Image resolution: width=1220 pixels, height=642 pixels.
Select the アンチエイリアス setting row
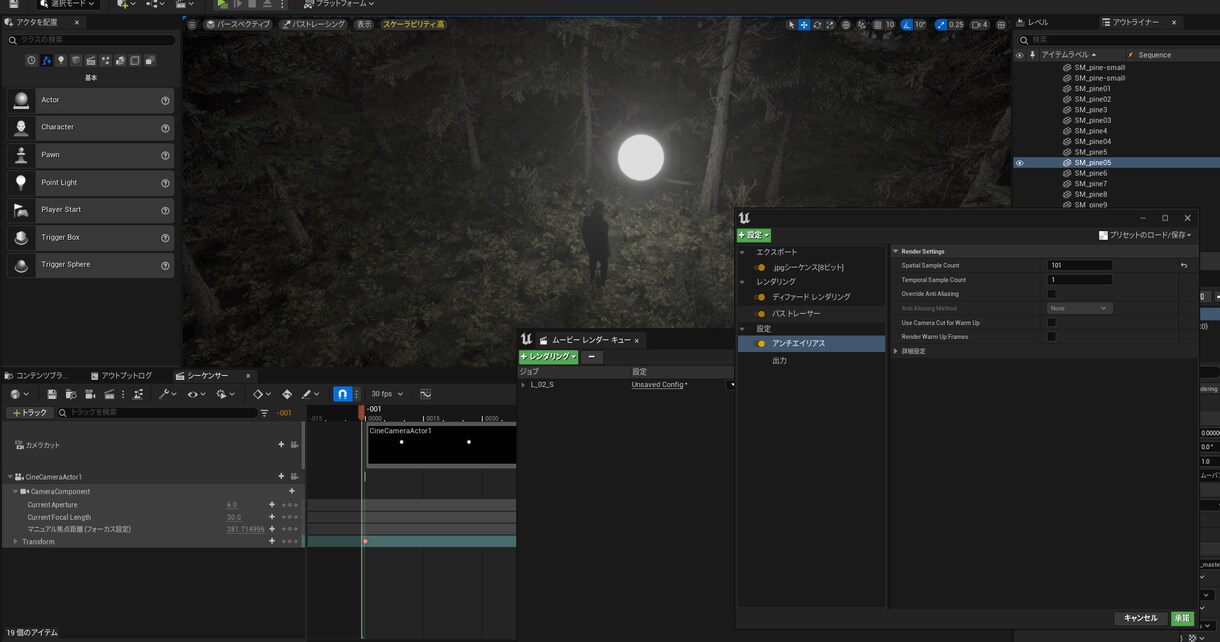[812, 343]
